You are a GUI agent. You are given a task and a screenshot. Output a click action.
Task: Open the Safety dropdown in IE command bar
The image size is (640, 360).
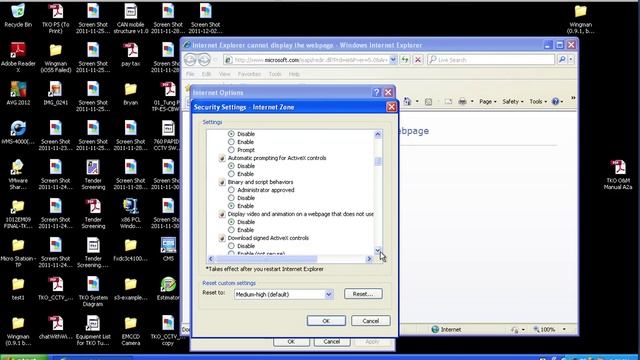pos(513,102)
